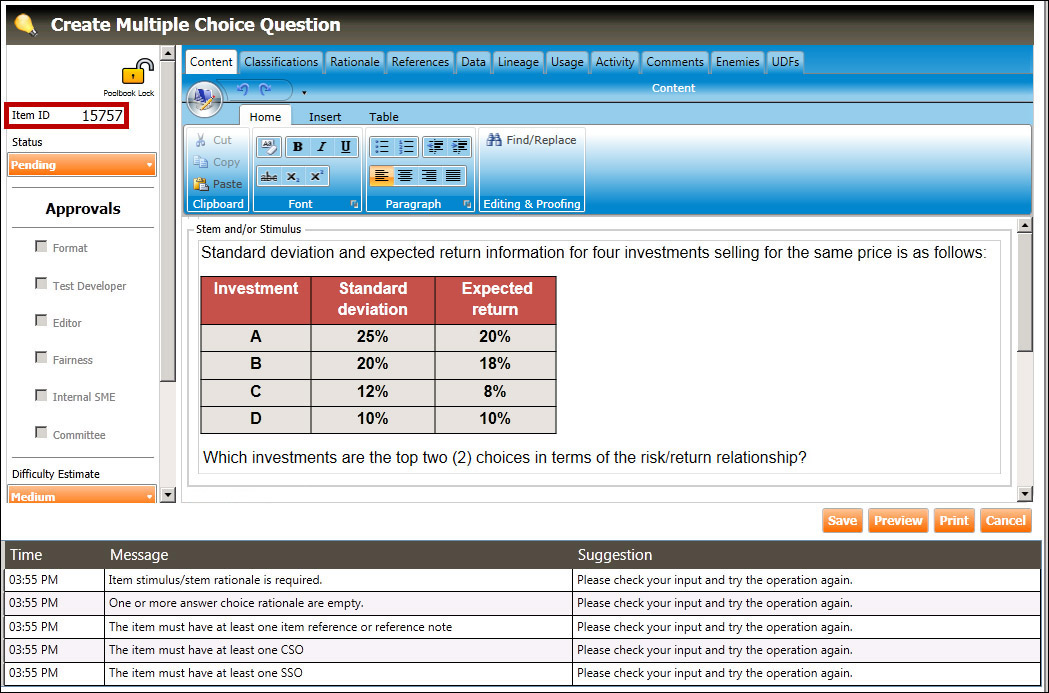The height and width of the screenshot is (693, 1049).
Task: Center align the paragraph
Action: click(405, 176)
